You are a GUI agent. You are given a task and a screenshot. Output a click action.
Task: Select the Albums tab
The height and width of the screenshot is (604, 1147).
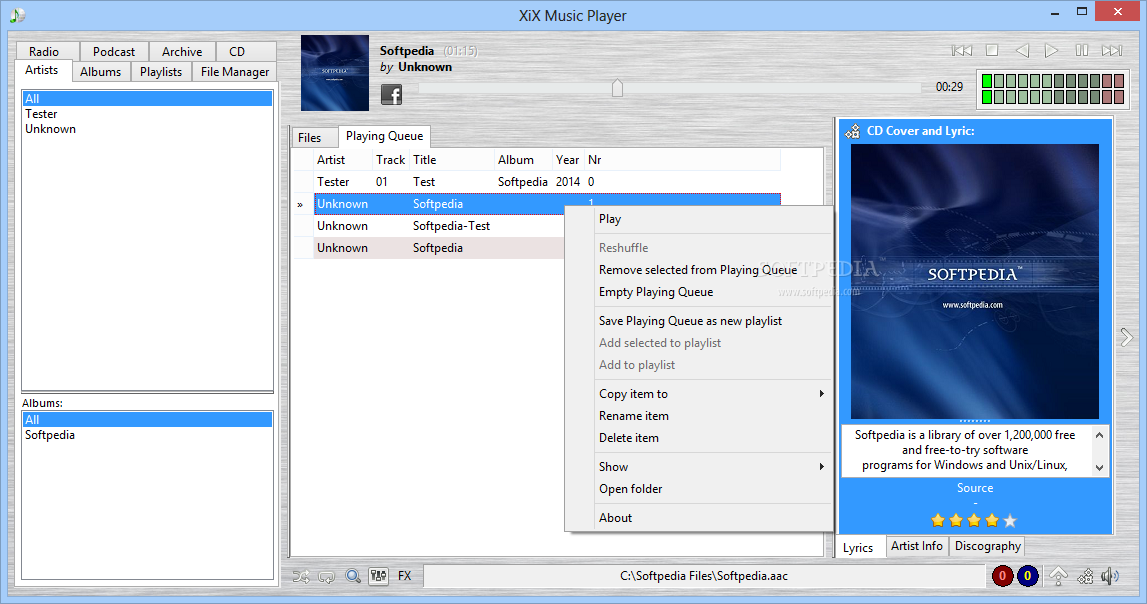click(100, 72)
